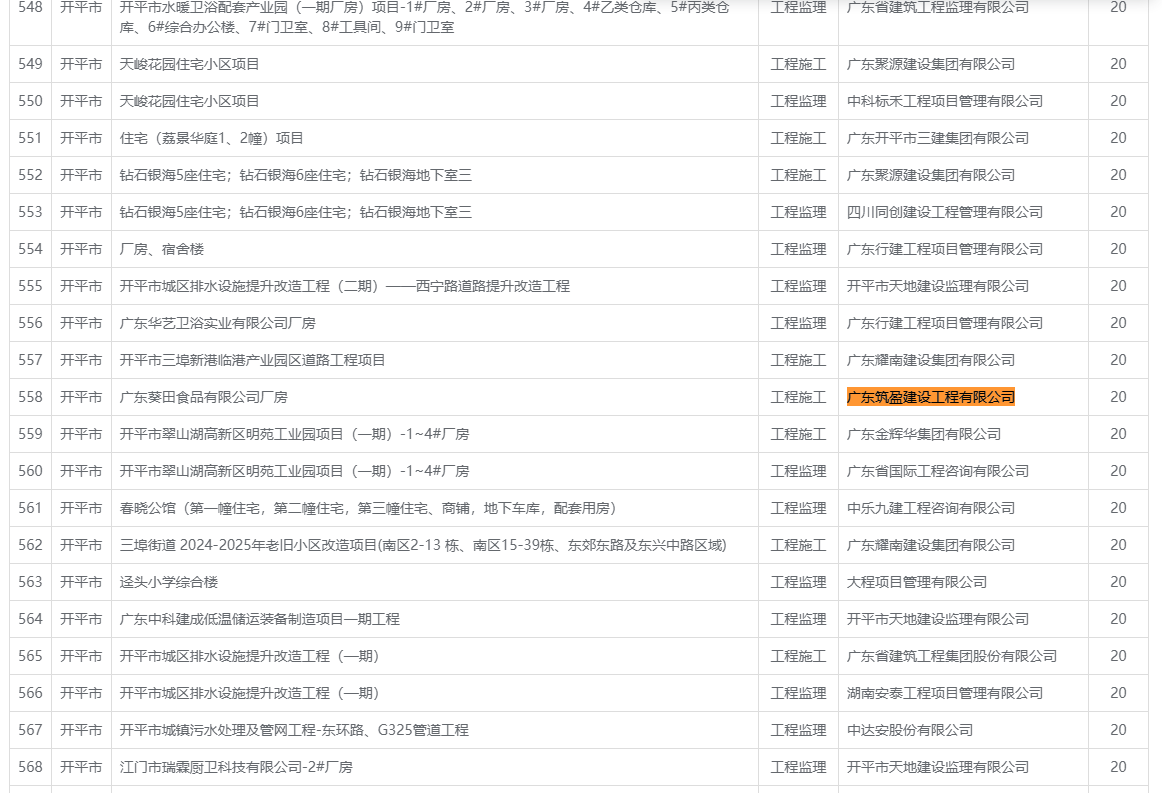1162x793 pixels.
Task: Select 中达安股份有限公司 cell
Action: tap(910, 731)
